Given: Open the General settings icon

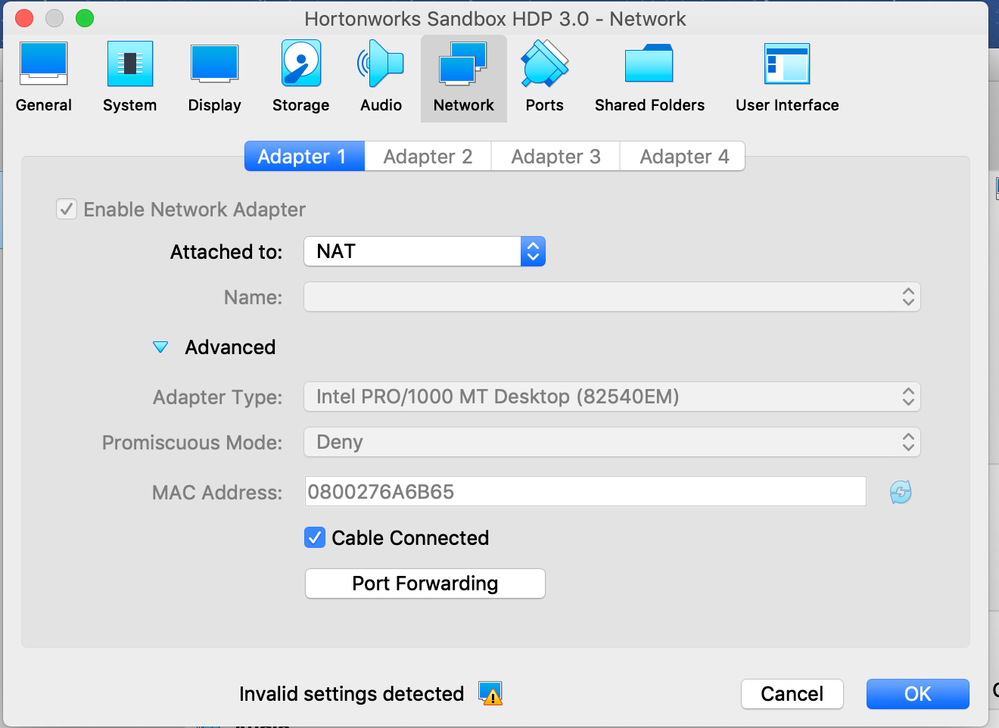Looking at the screenshot, I should pos(43,77).
